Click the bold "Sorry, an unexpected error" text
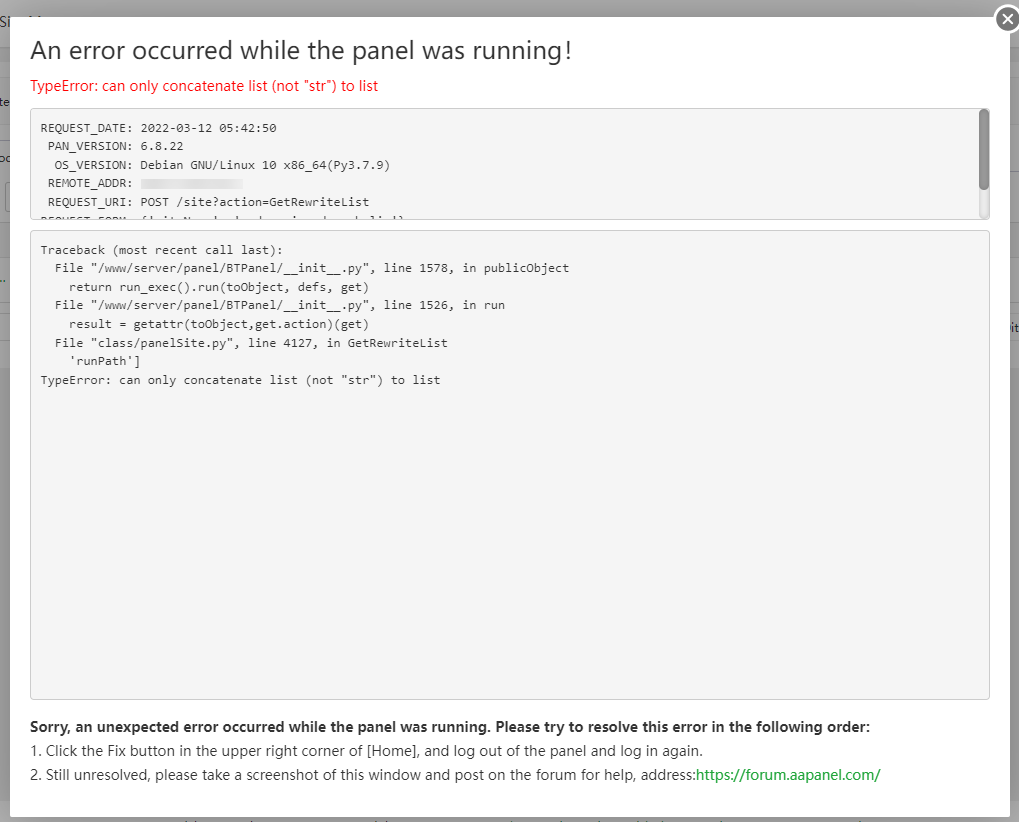 point(449,727)
